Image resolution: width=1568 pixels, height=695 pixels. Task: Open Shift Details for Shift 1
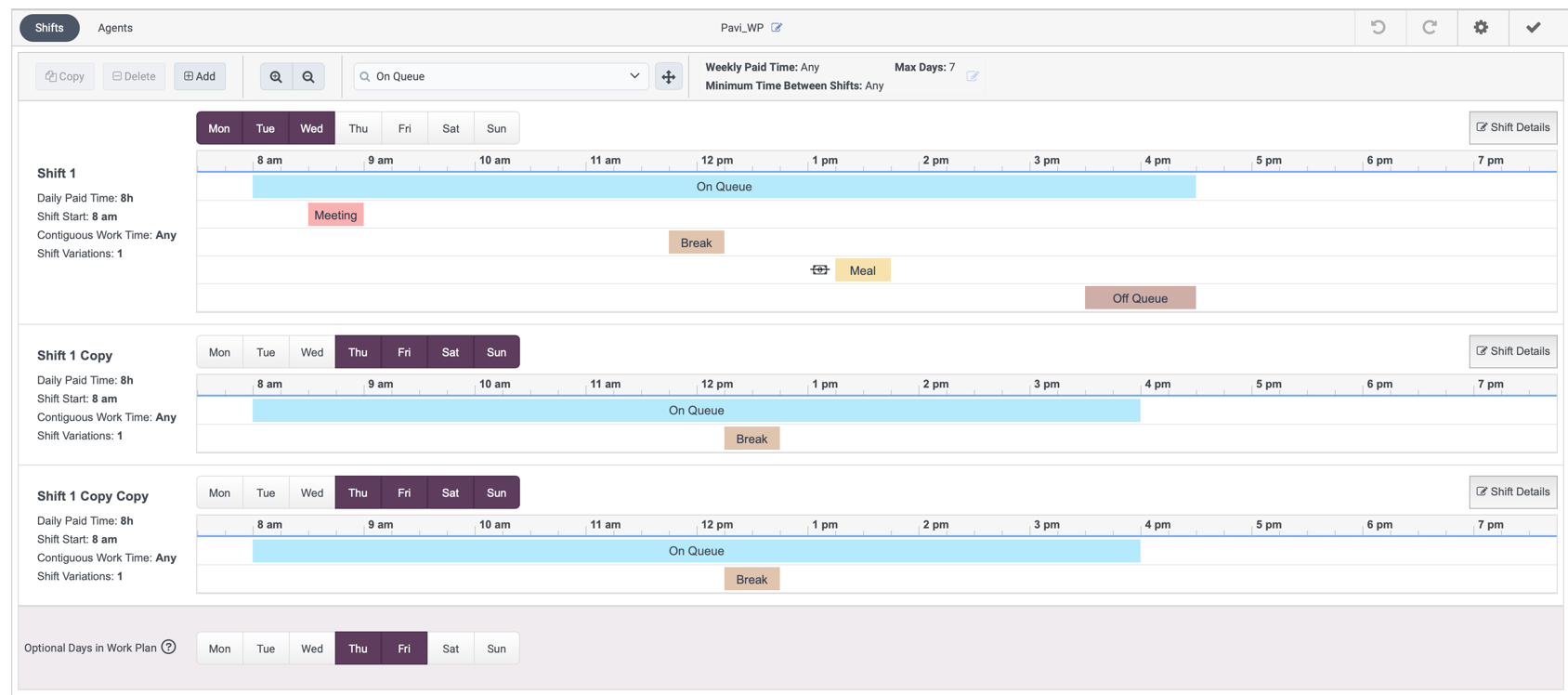[1512, 127]
